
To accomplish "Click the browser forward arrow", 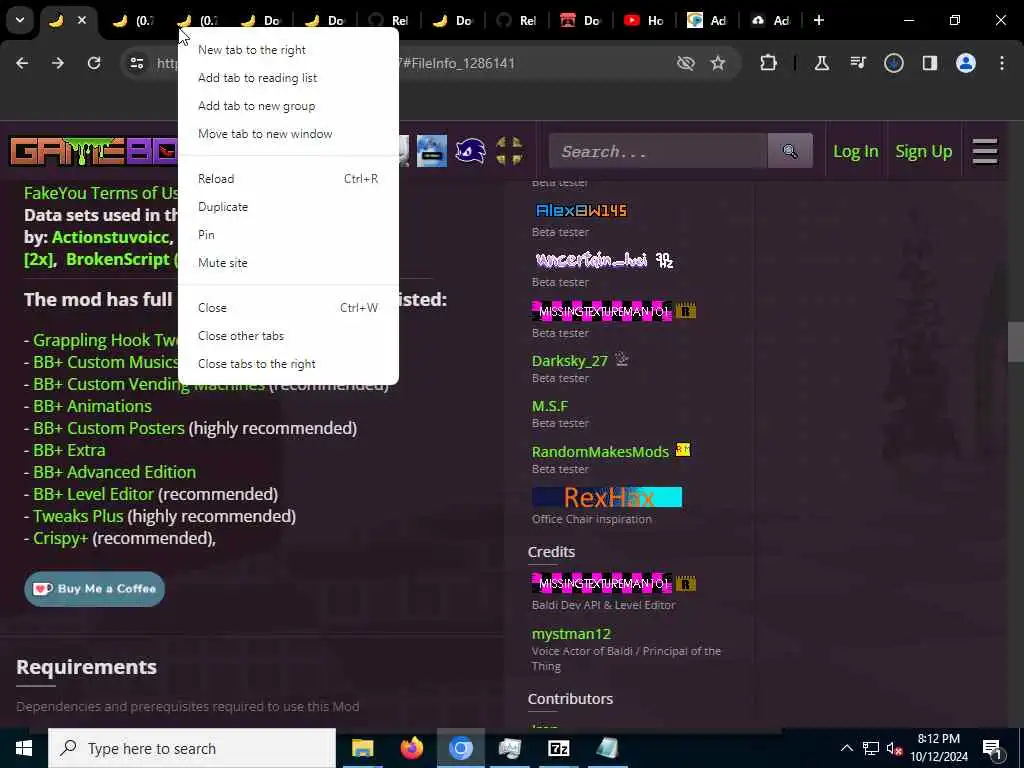I will 58,63.
